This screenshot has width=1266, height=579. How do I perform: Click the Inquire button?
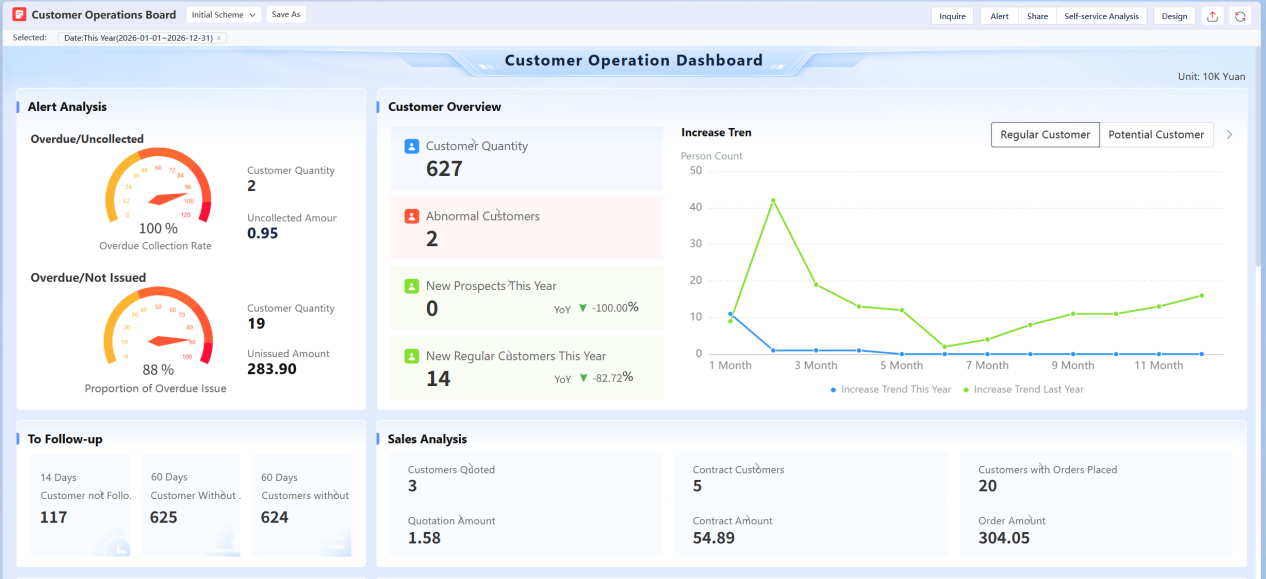pyautogui.click(x=952, y=16)
